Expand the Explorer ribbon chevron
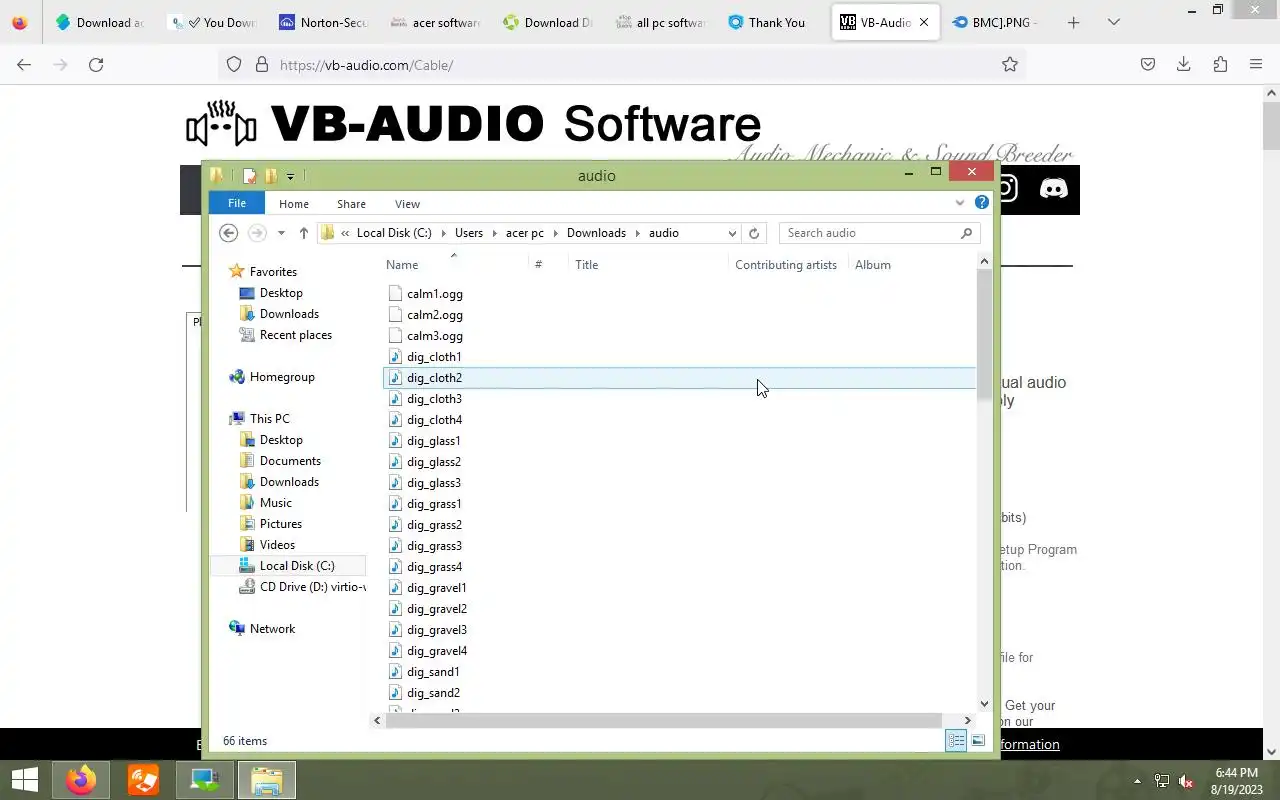 tap(960, 203)
